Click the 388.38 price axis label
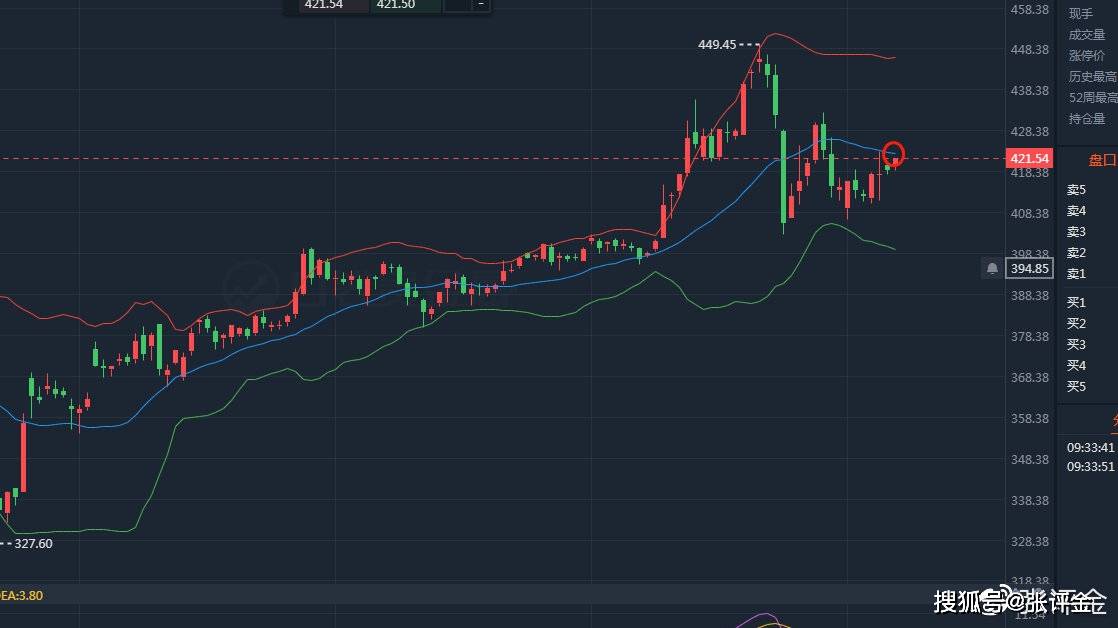Screen dimensions: 1118x628 point(1030,295)
